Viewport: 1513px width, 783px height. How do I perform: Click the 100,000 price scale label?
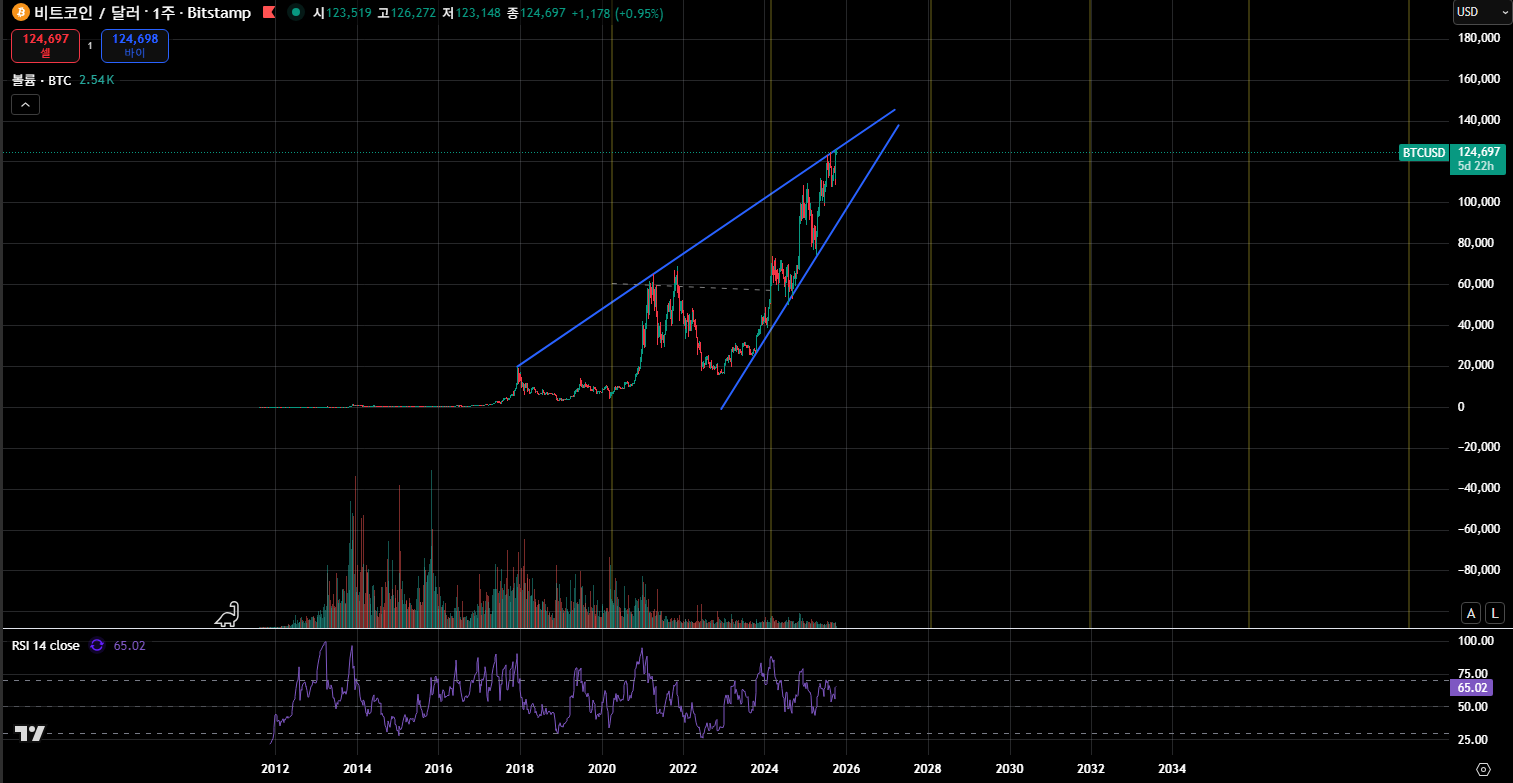[x=1478, y=202]
